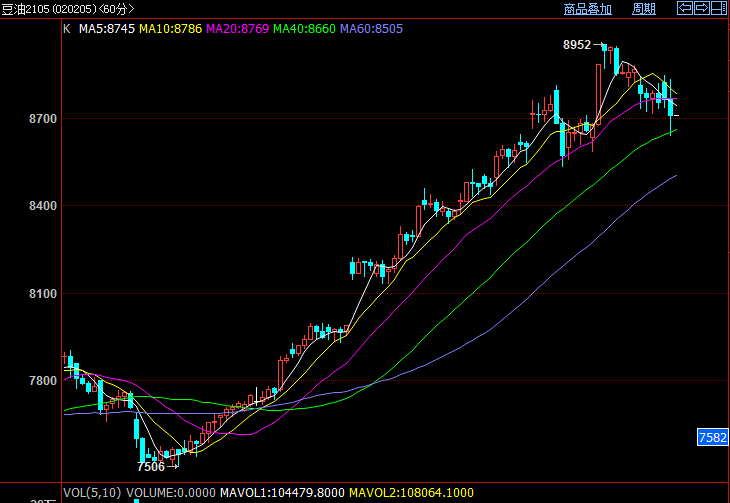The image size is (730, 503).
Task: Click the blue 7582 price tag
Action: point(713,437)
